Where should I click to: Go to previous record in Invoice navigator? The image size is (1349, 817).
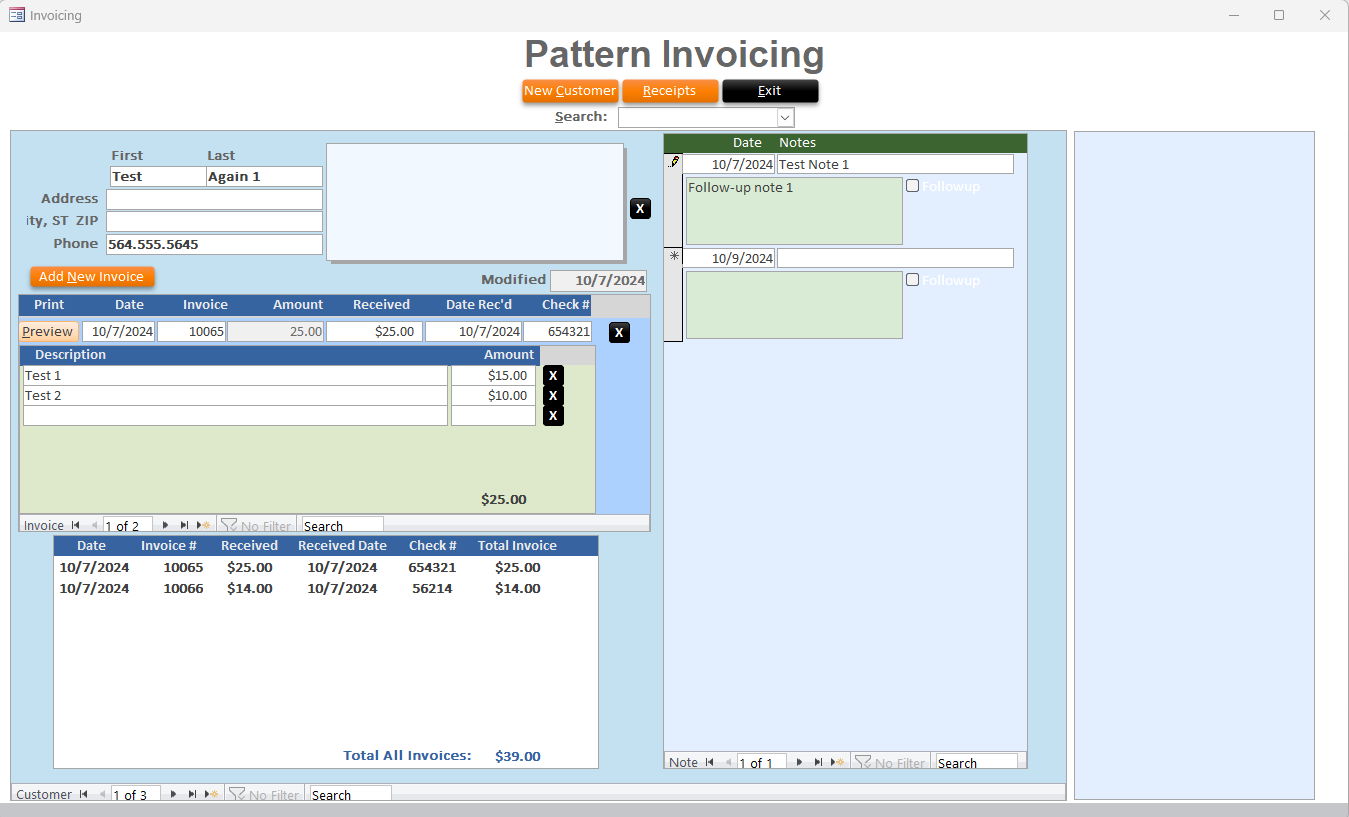click(x=94, y=525)
